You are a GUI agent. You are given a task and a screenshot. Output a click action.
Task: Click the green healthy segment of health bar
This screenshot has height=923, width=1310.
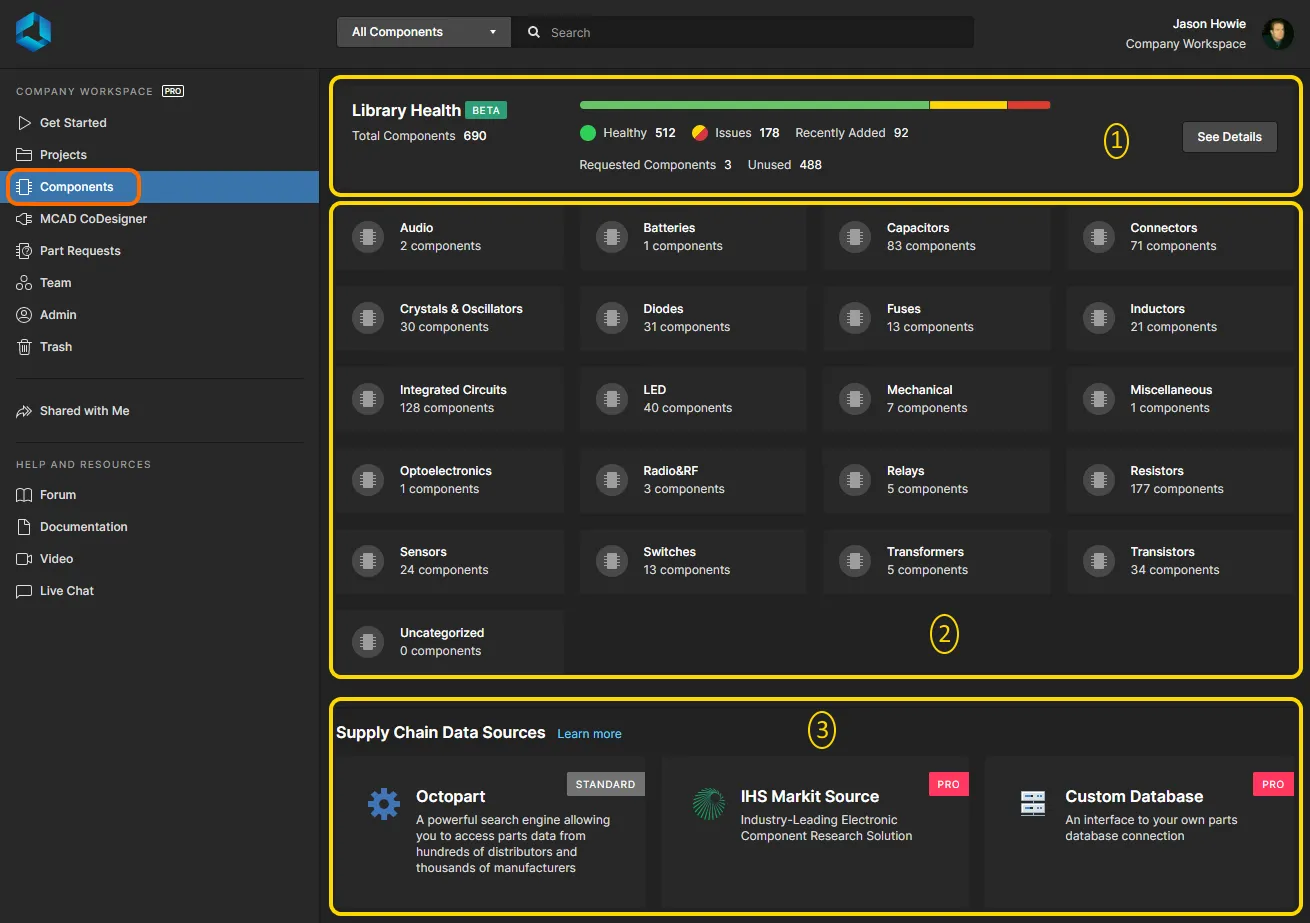click(754, 105)
